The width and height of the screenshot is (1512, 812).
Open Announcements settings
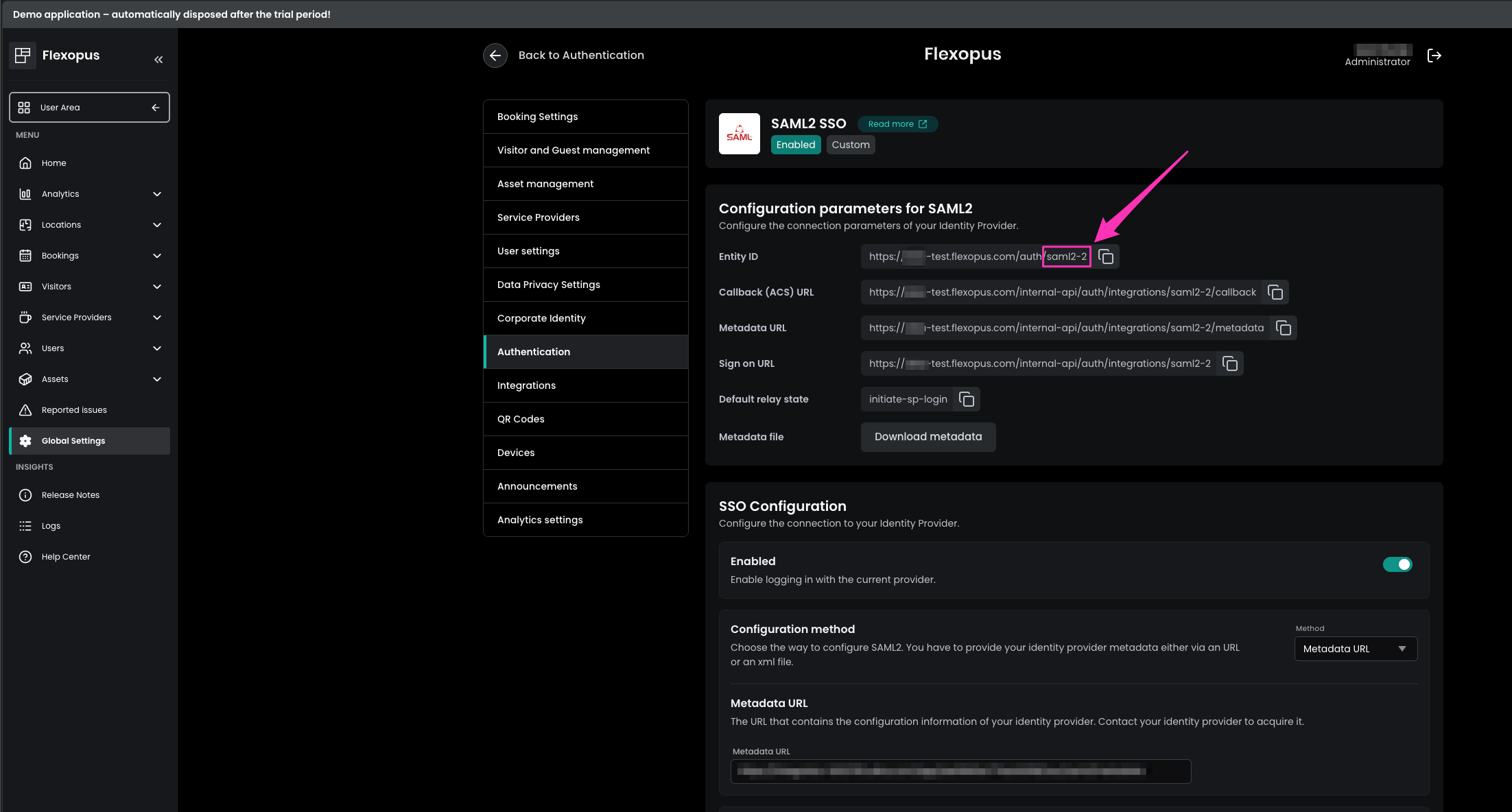coord(586,486)
